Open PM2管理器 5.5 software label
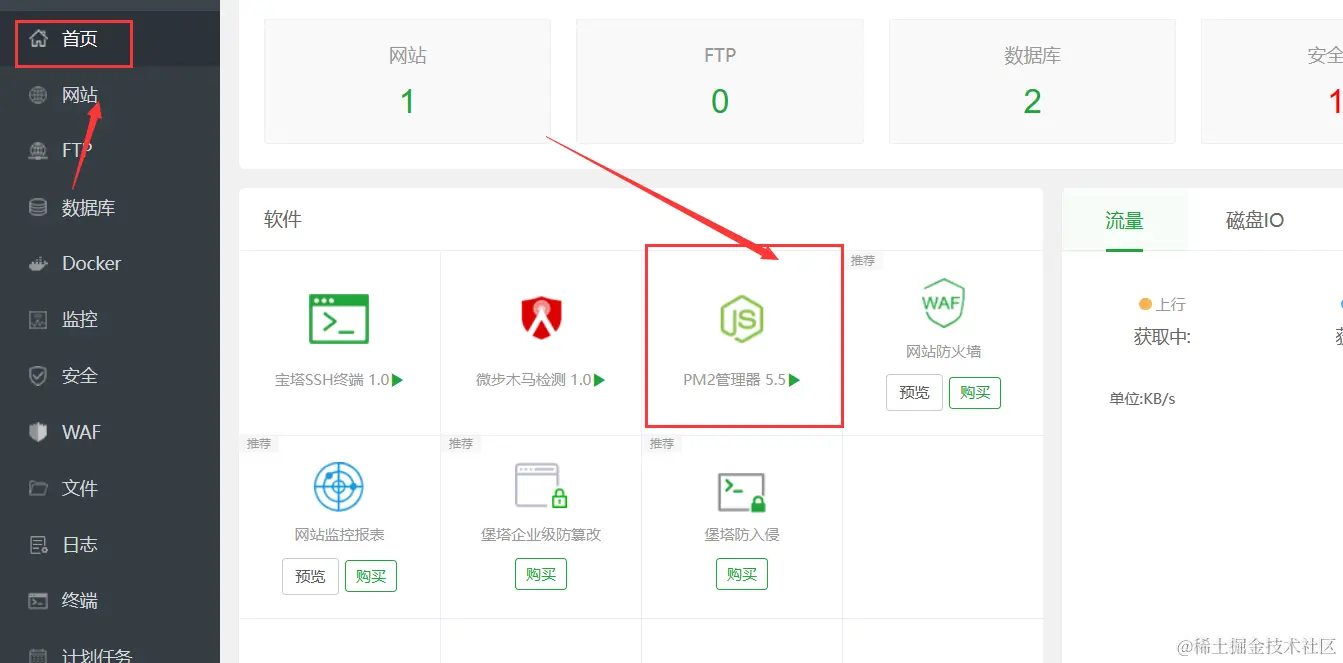 pos(734,380)
